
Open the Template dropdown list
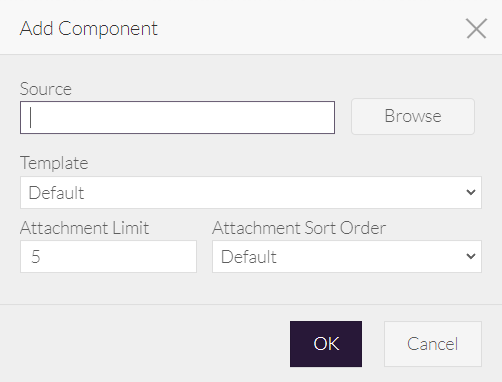click(x=251, y=193)
